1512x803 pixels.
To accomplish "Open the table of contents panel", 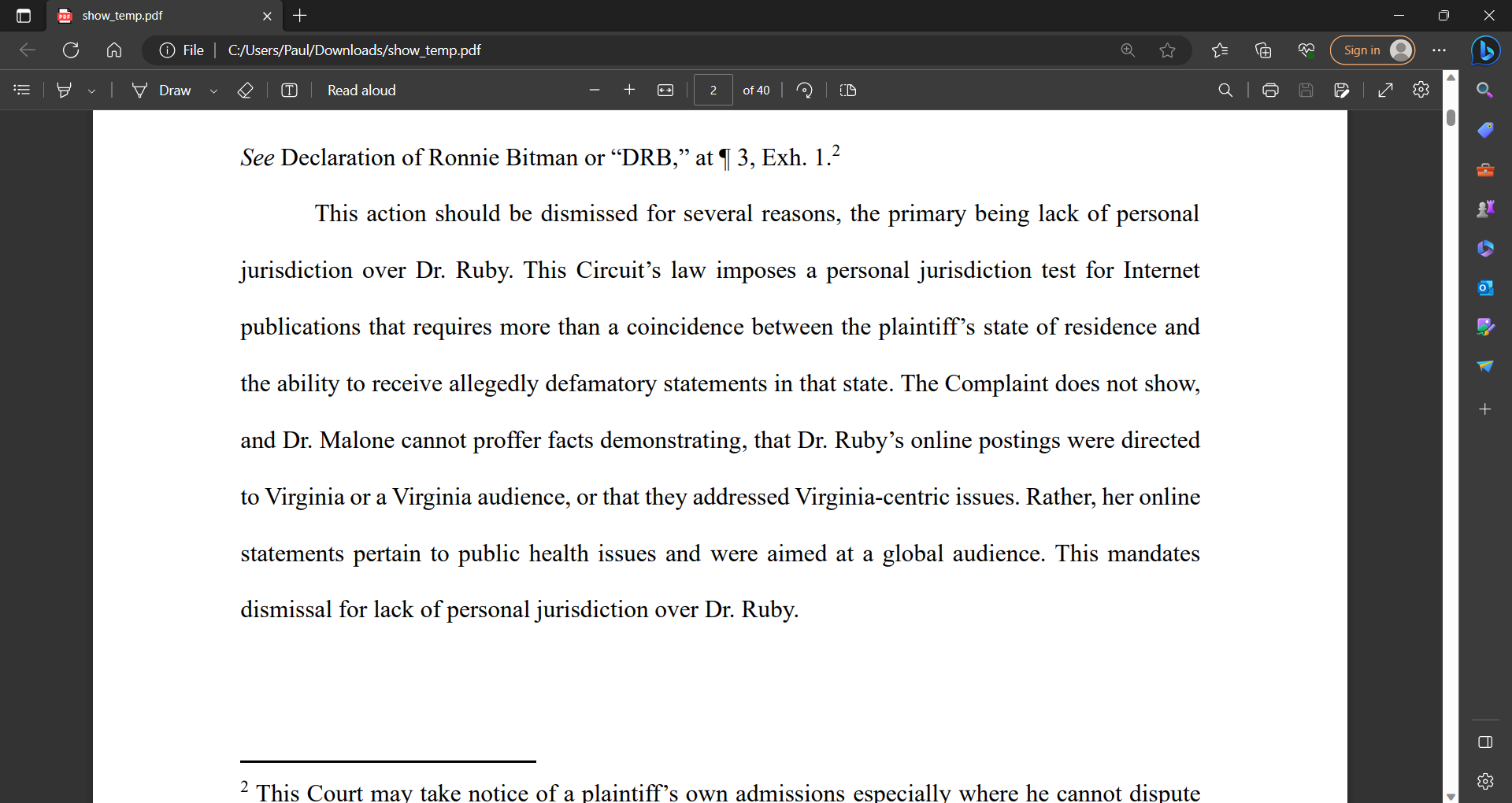I will pos(22,90).
